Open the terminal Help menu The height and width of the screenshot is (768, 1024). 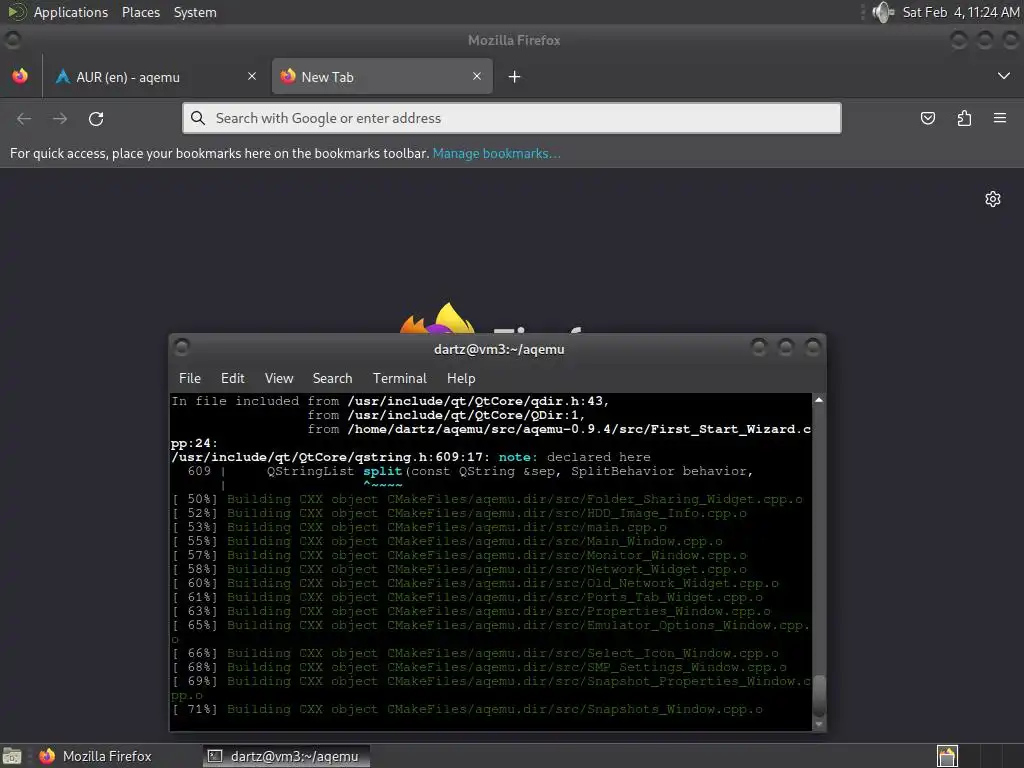coord(461,378)
